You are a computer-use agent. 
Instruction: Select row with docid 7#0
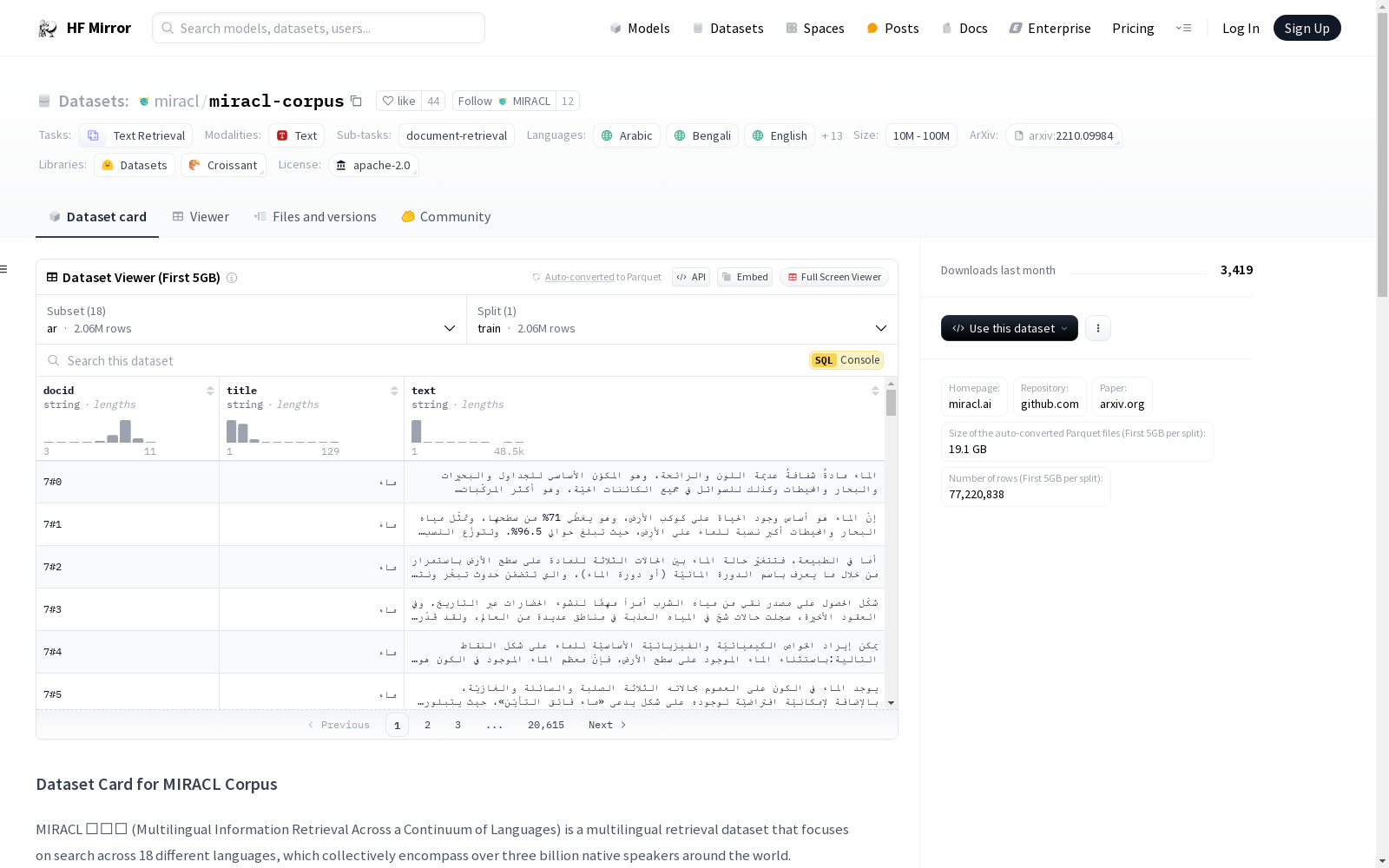point(460,482)
